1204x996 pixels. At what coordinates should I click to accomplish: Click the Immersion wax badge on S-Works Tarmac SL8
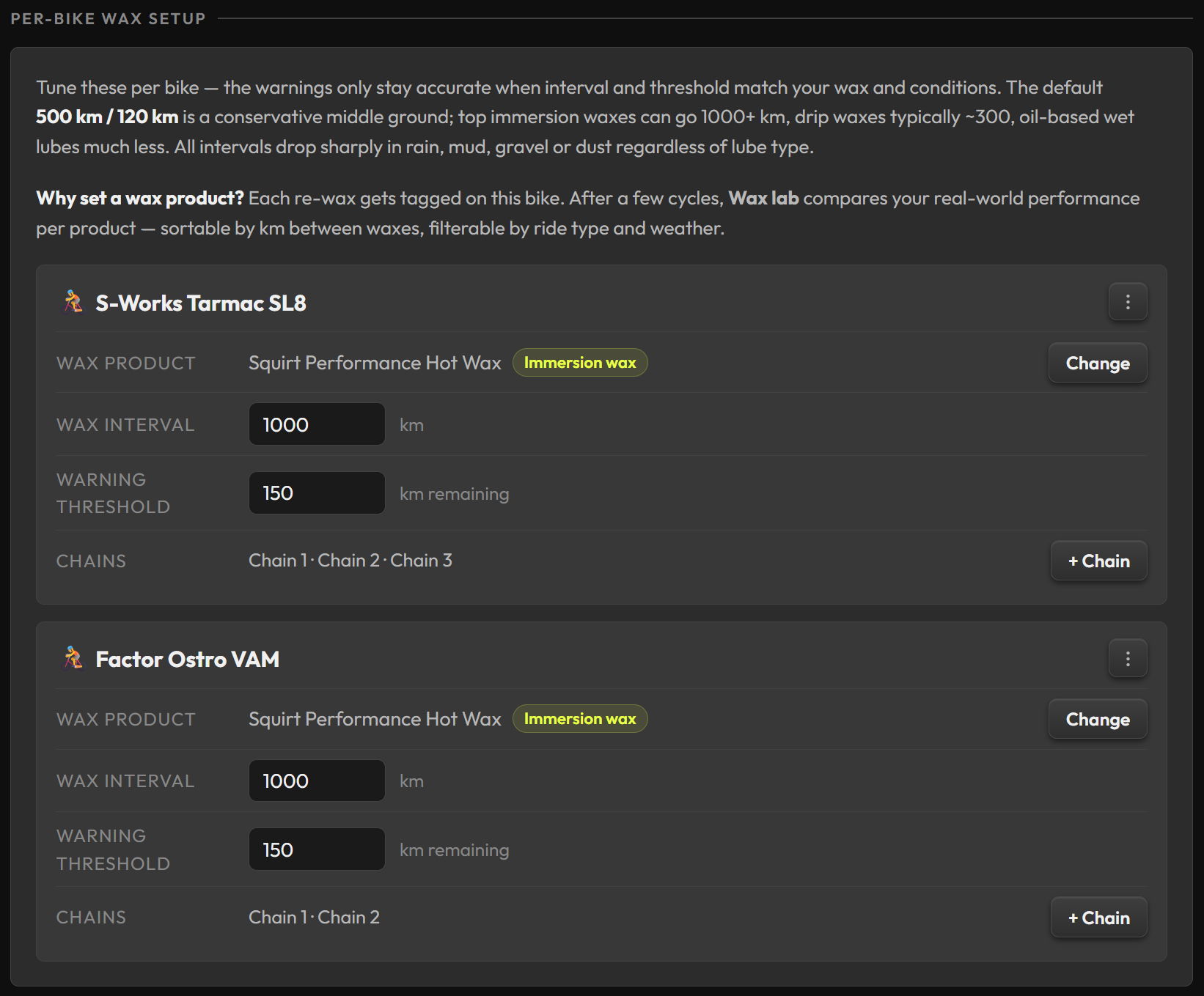pyautogui.click(x=580, y=363)
